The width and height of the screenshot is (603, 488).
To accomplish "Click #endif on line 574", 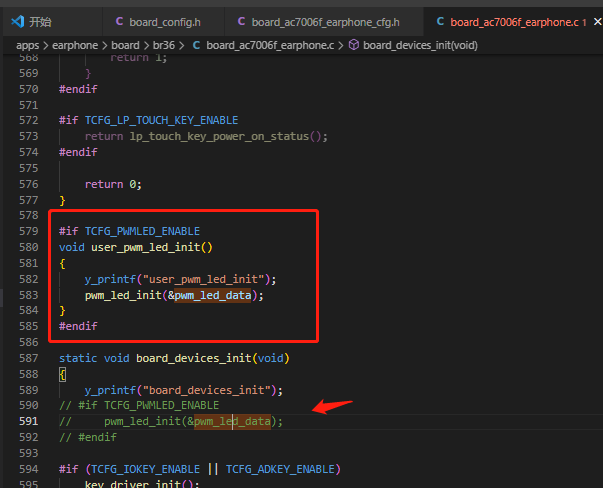I will pyautogui.click(x=78, y=152).
